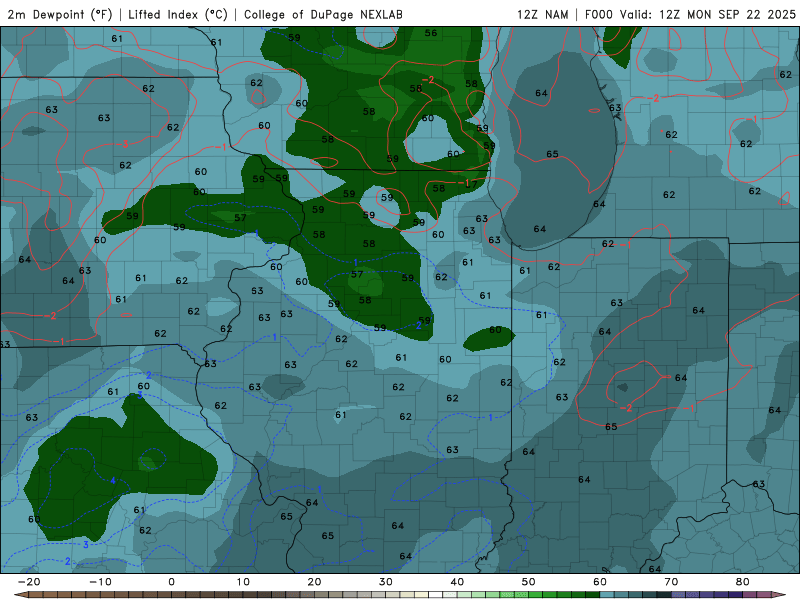This screenshot has height=600, width=800.
Task: Click the 56 dewpoint value on the map
Action: click(x=431, y=33)
